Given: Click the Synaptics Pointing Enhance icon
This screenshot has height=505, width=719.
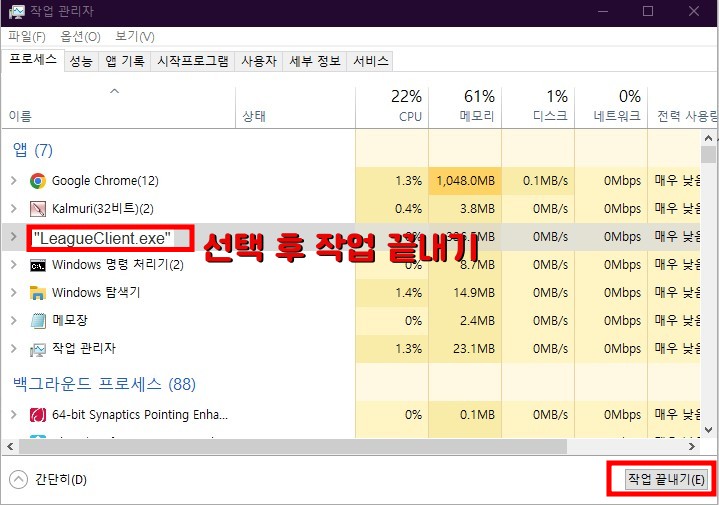Looking at the screenshot, I should tap(38, 415).
